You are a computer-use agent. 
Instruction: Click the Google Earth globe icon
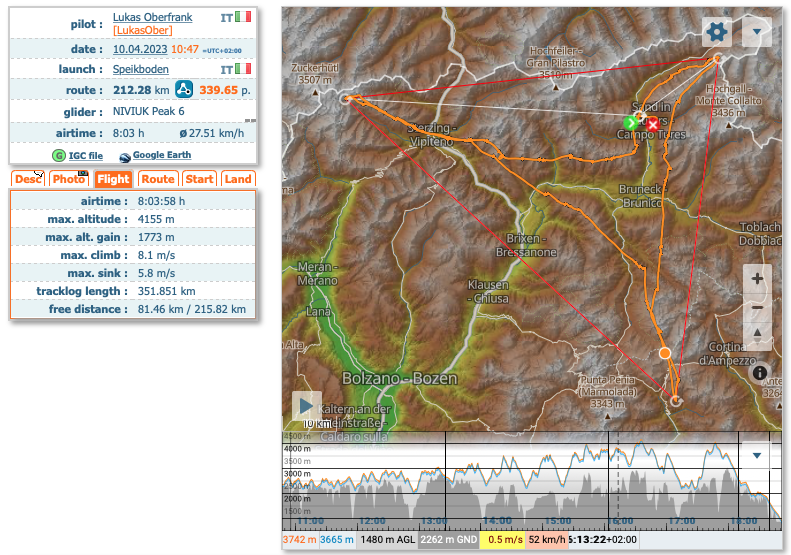[125, 156]
